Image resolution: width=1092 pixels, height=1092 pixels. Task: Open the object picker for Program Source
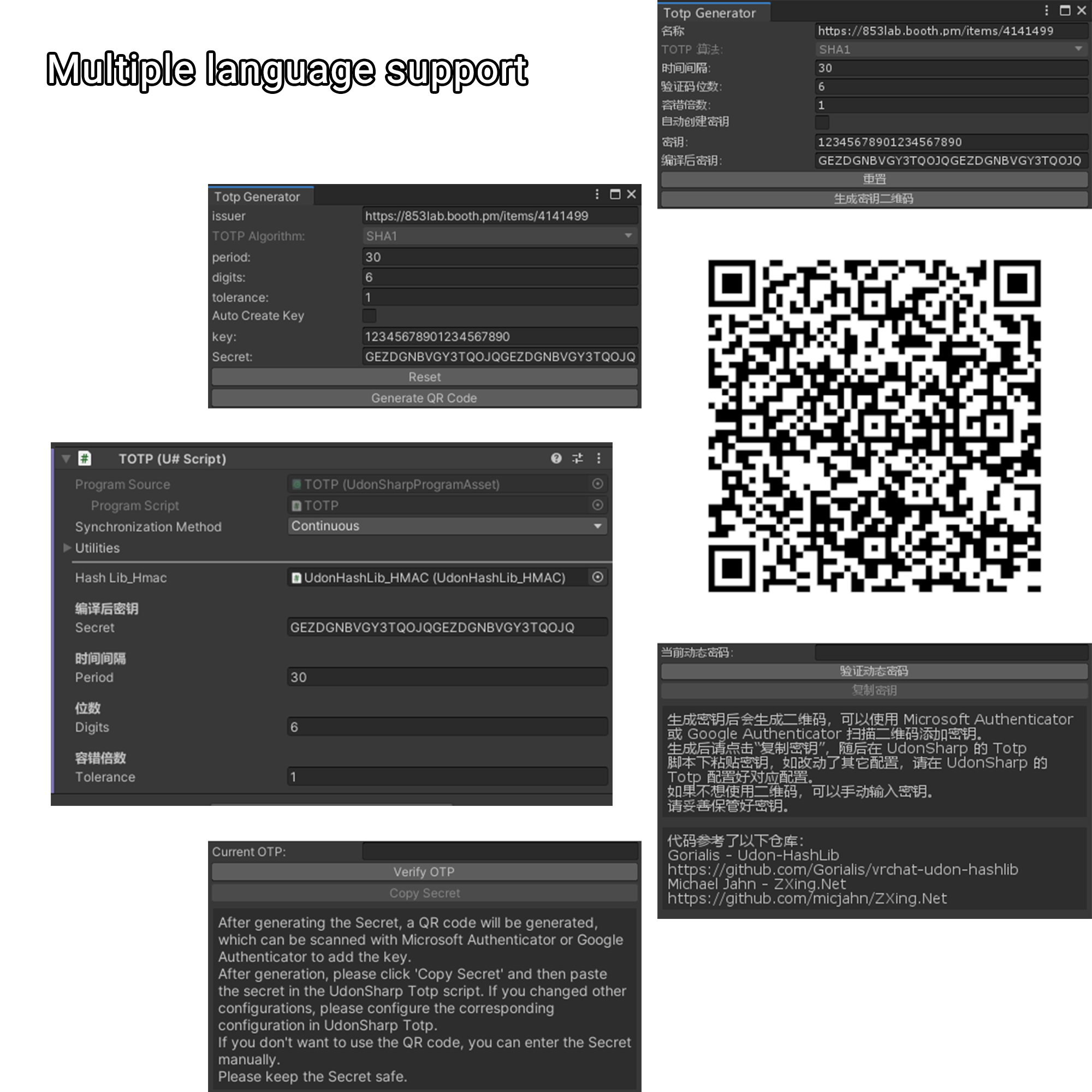point(597,484)
